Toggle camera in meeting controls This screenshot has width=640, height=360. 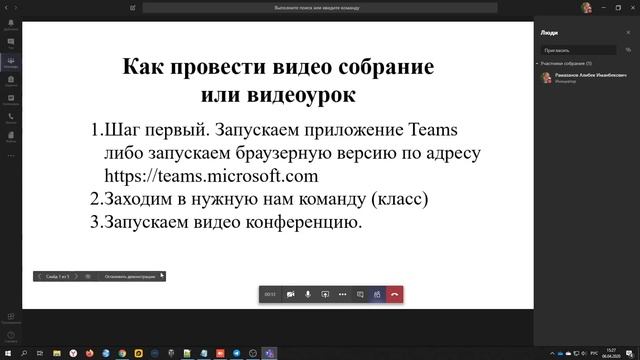click(291, 294)
